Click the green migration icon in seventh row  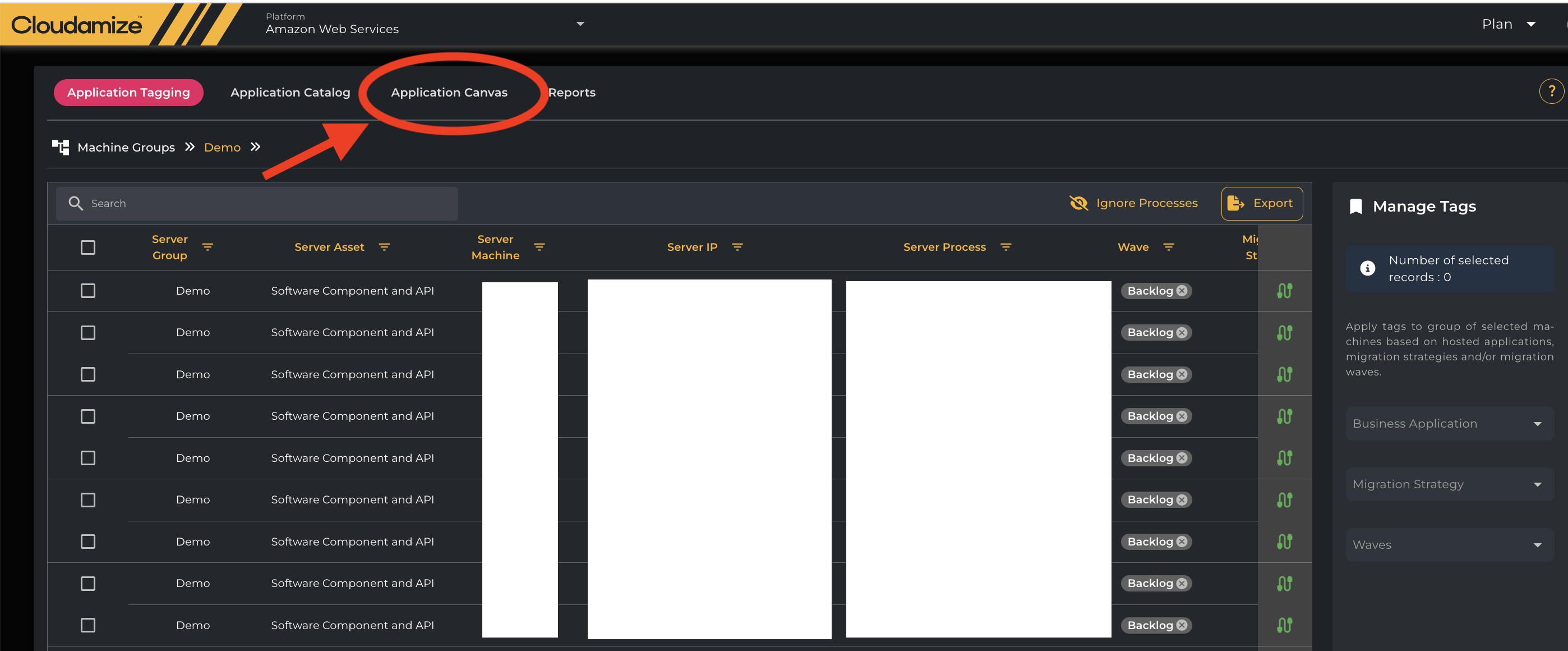click(x=1284, y=542)
